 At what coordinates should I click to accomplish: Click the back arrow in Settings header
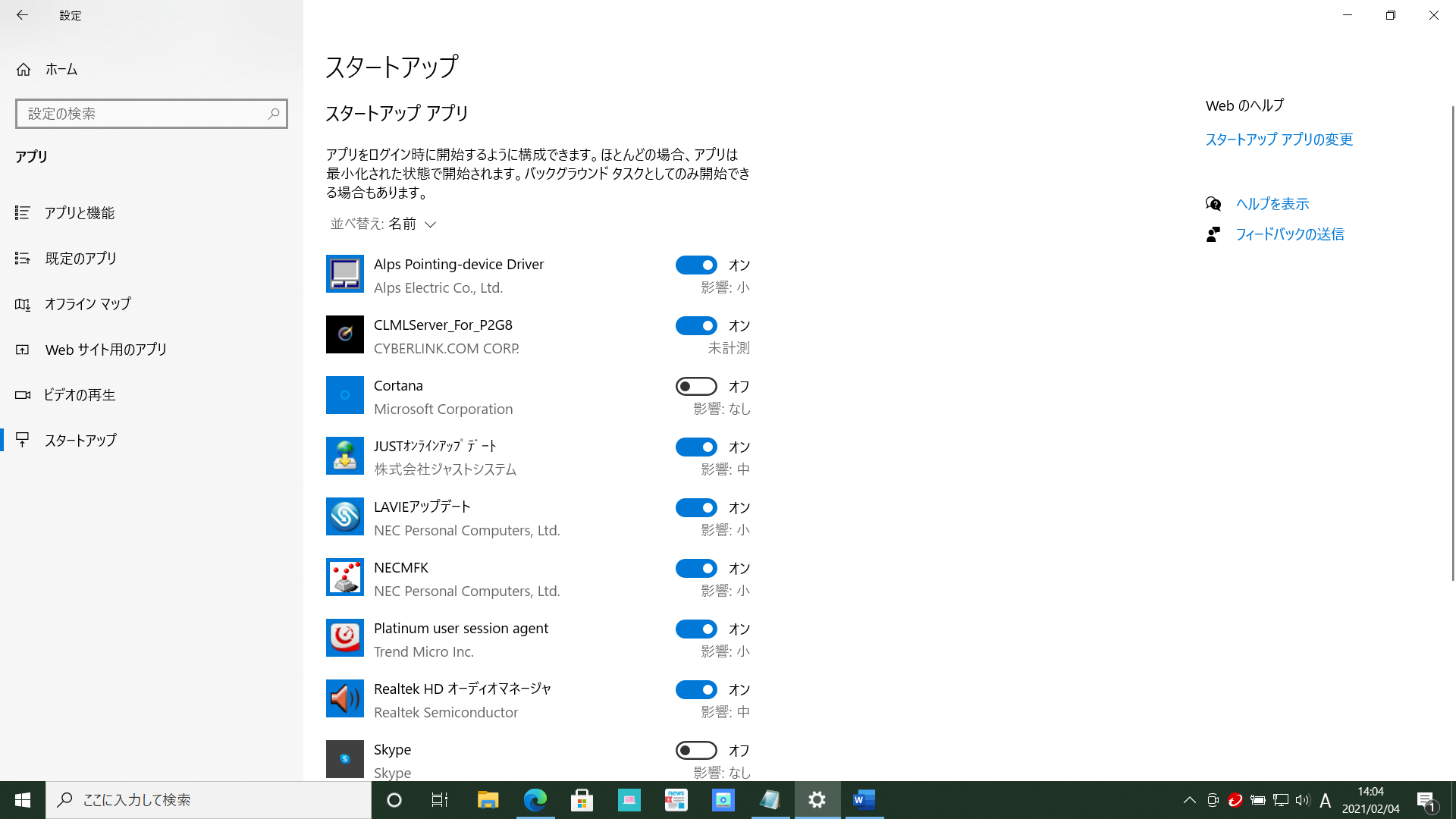(22, 15)
